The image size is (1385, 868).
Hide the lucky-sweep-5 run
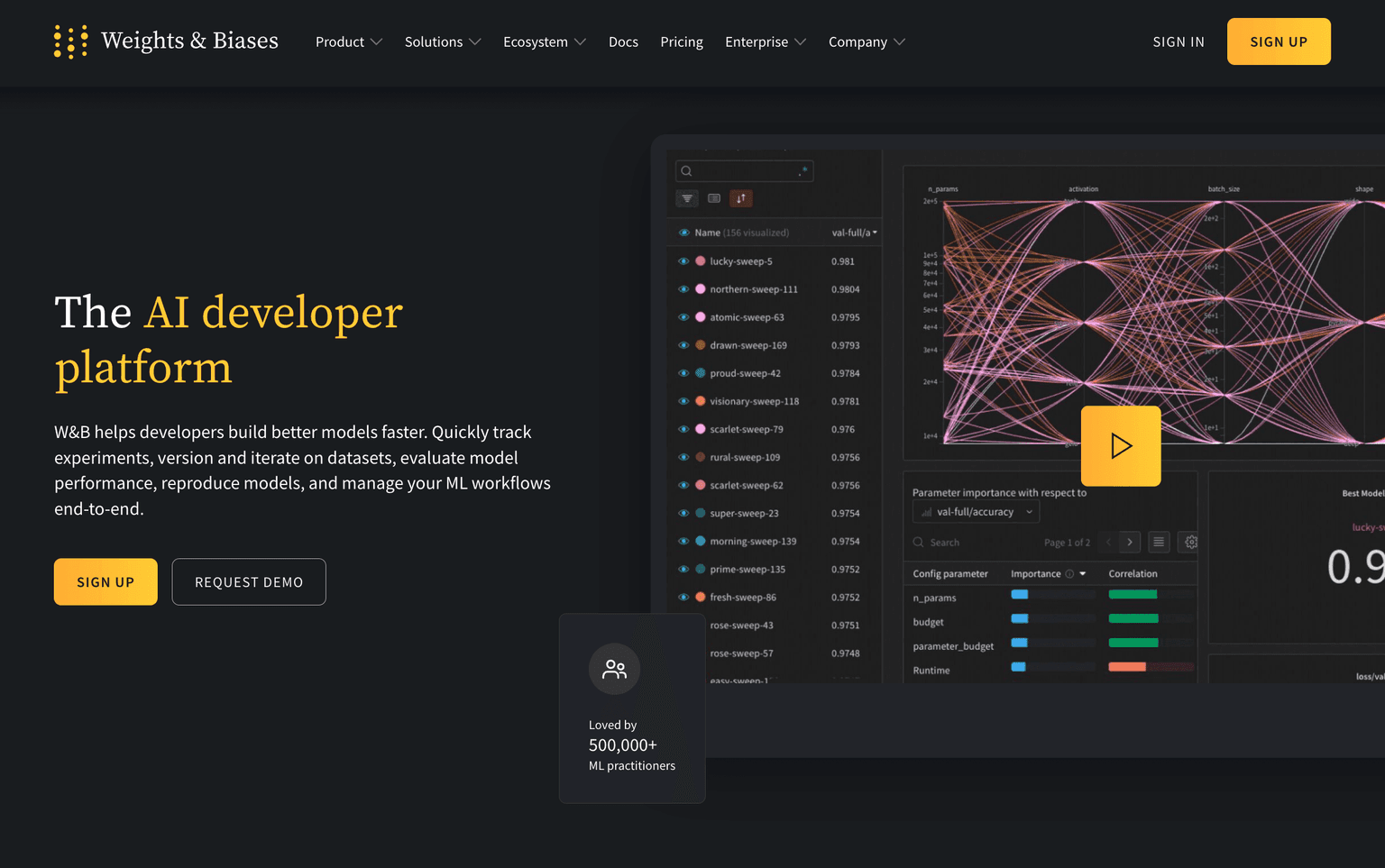point(683,261)
